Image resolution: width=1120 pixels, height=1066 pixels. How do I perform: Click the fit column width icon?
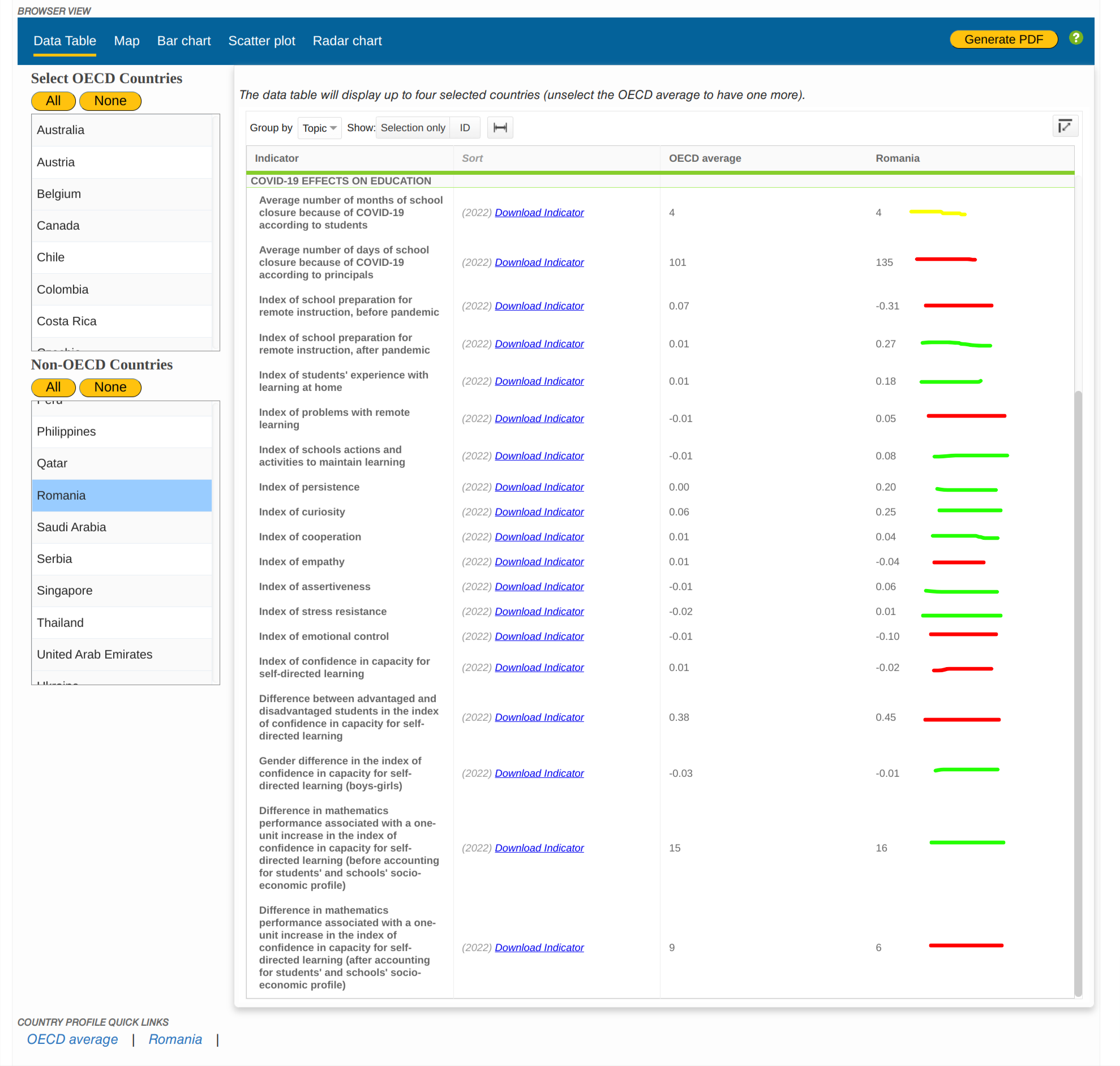pos(500,128)
